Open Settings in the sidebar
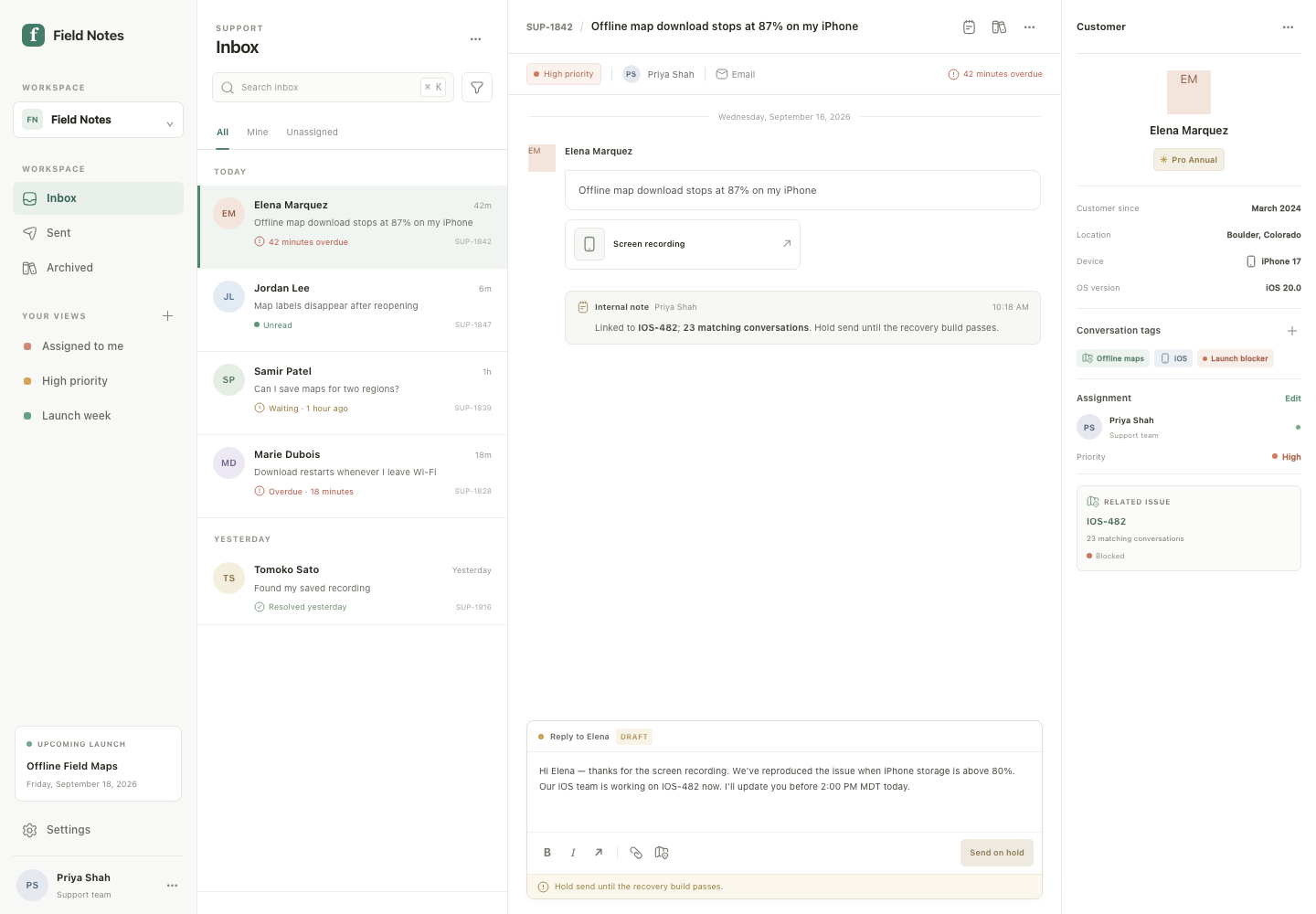1316x914 pixels. pyautogui.click(x=99, y=830)
